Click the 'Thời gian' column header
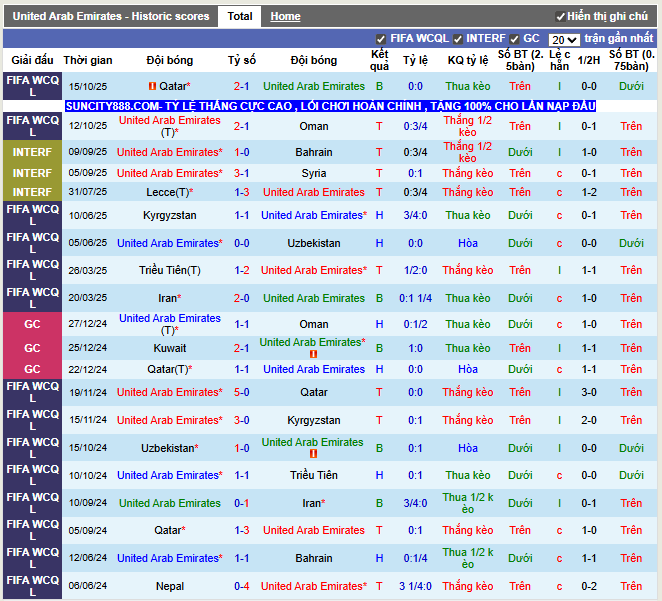Screen dimensions: 662x601 (x=88, y=60)
